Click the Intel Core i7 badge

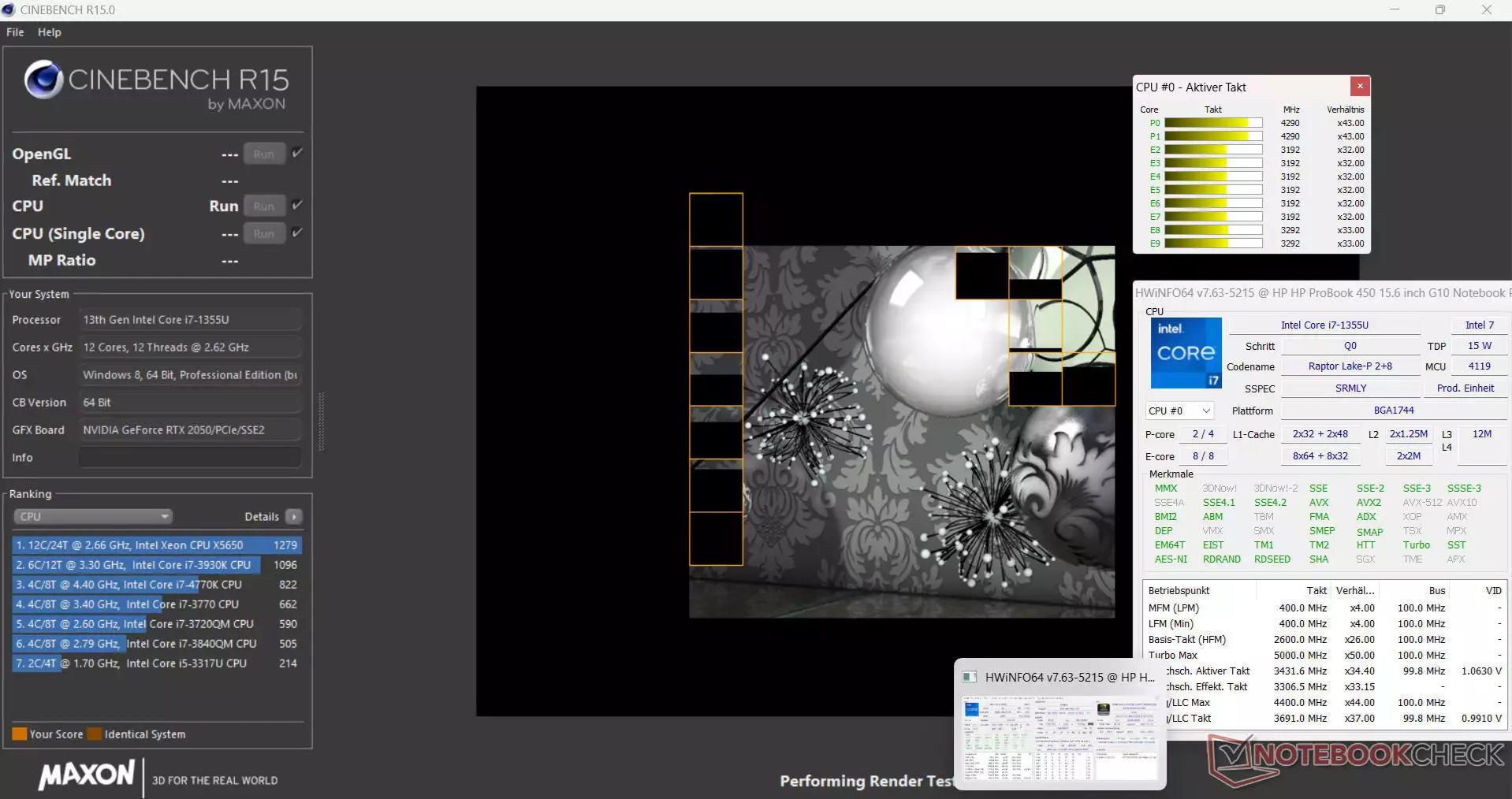click(1186, 353)
